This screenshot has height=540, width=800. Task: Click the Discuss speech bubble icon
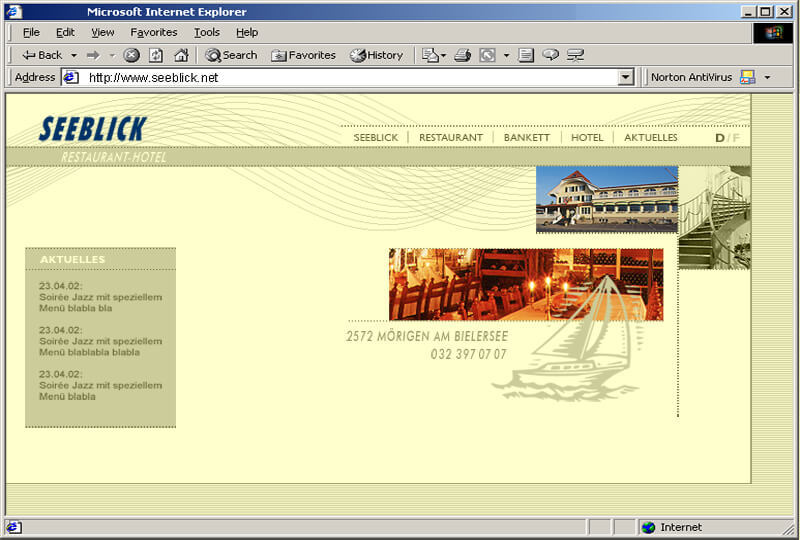551,55
